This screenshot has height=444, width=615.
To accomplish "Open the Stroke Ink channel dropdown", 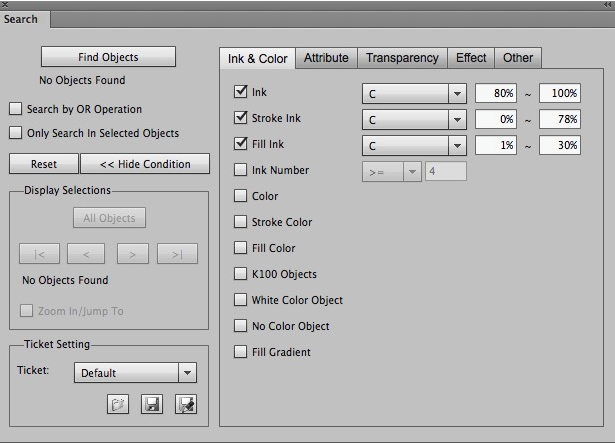I will coord(414,119).
